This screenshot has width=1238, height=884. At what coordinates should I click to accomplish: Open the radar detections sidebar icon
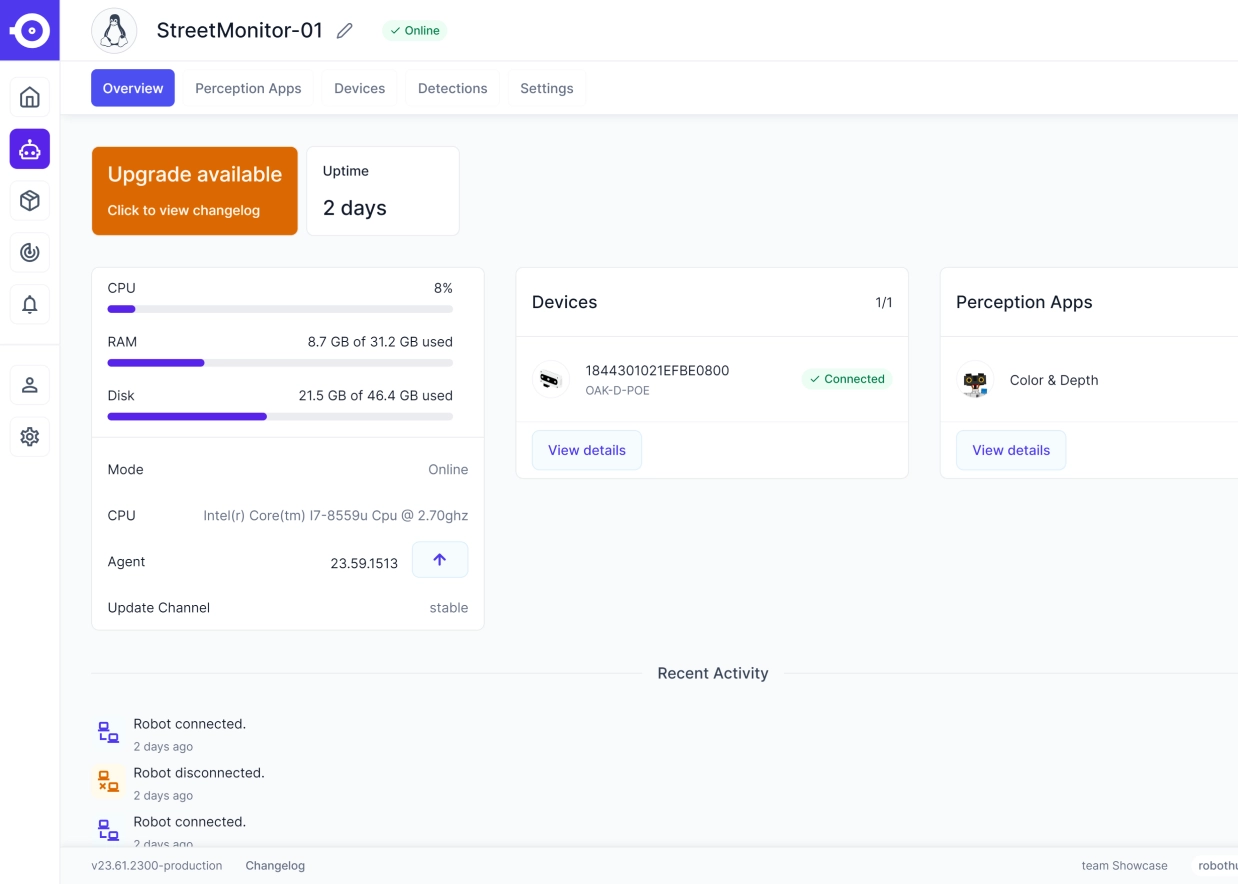click(x=30, y=253)
